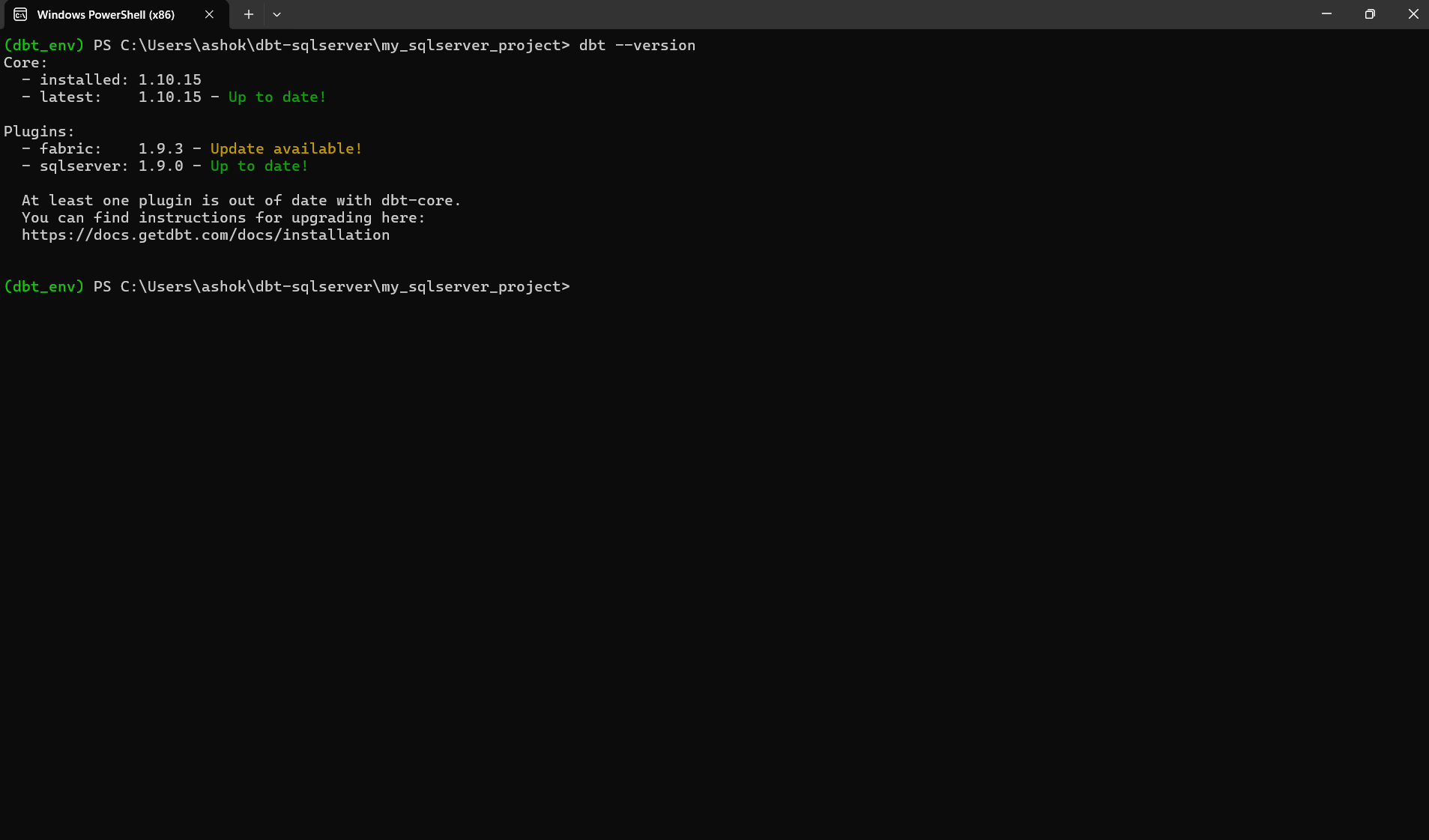This screenshot has width=1429, height=840.
Task: Click the sqlserver plugin version 1.9.0
Action: coord(161,166)
